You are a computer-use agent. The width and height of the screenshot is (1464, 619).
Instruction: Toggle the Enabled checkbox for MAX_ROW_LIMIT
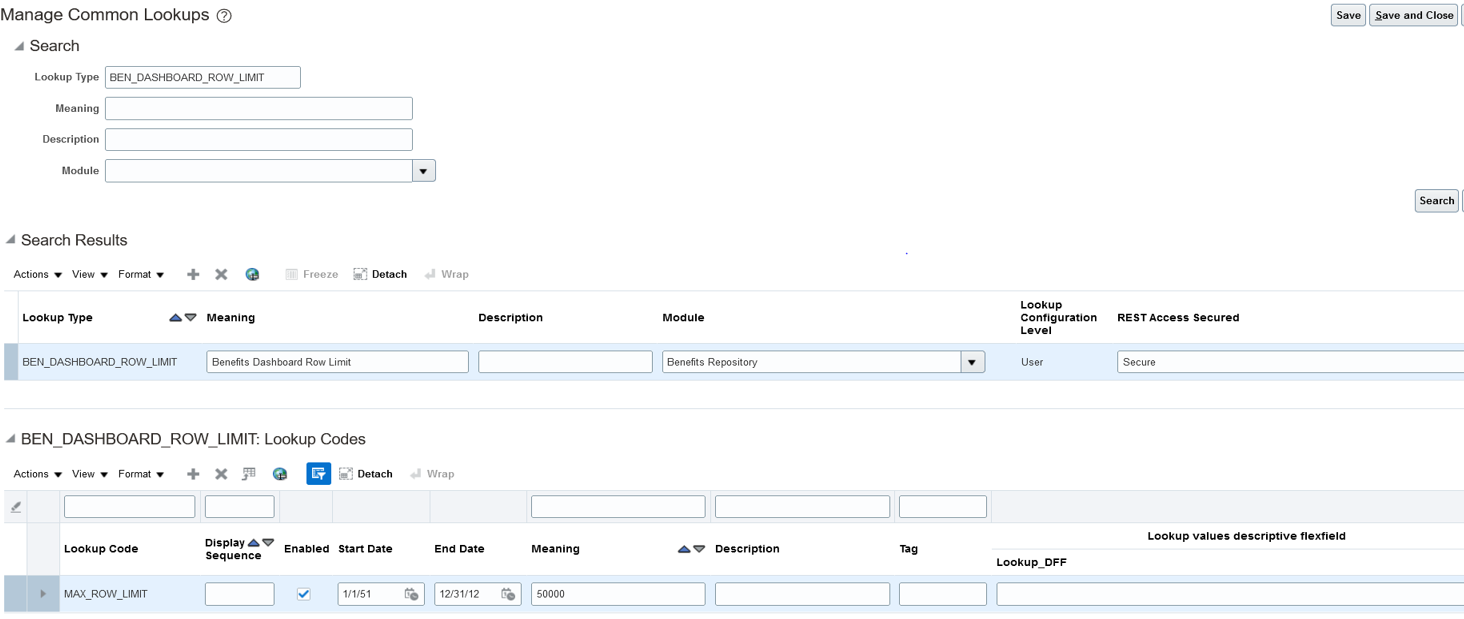pos(305,593)
